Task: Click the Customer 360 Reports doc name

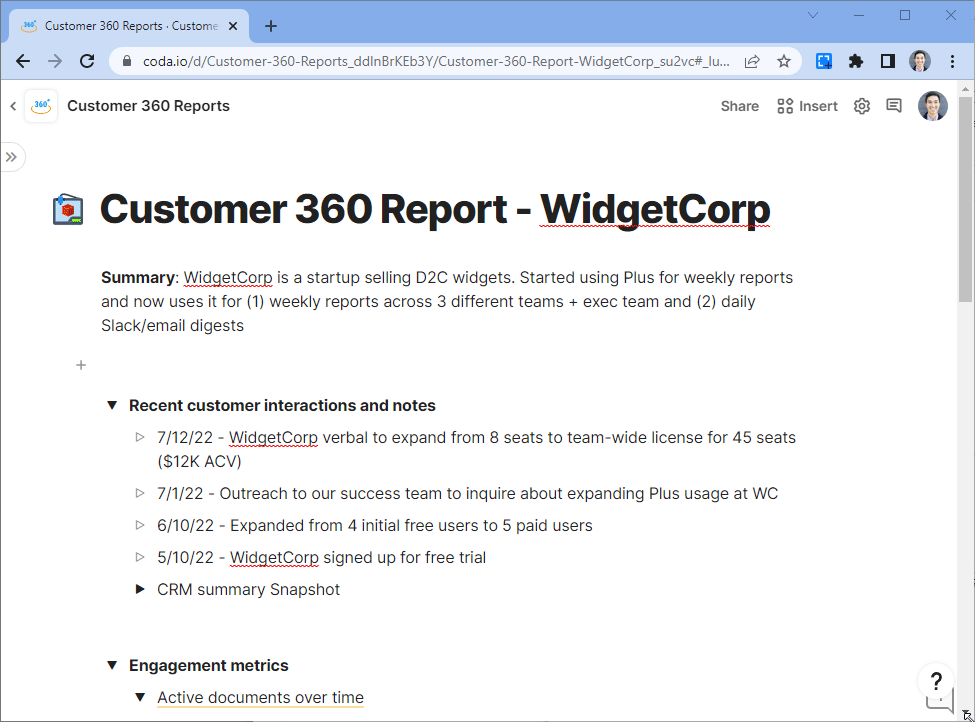Action: 148,106
